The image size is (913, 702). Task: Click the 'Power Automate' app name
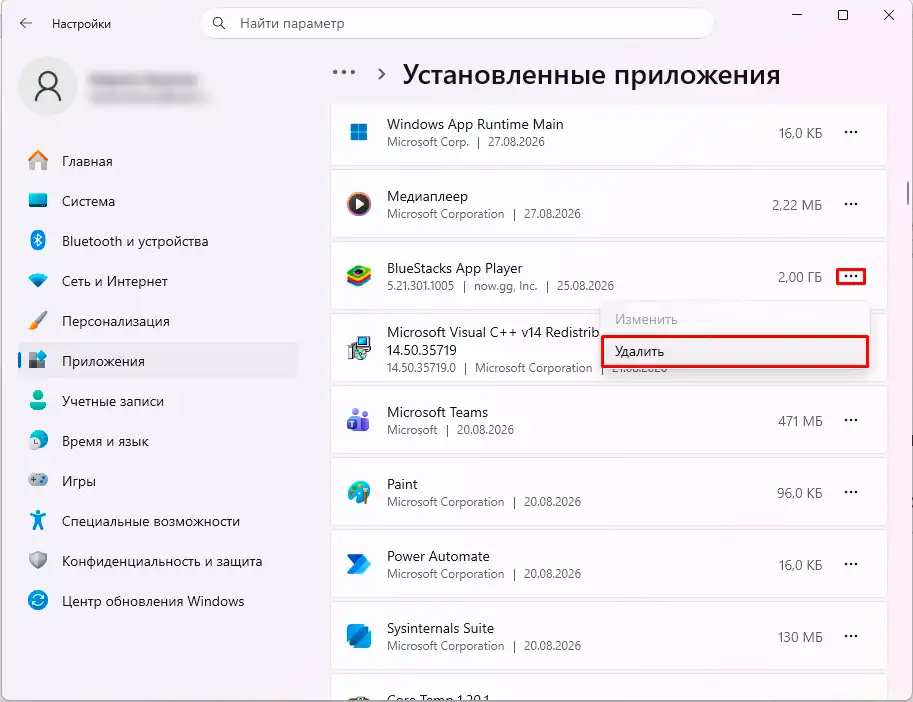(438, 556)
